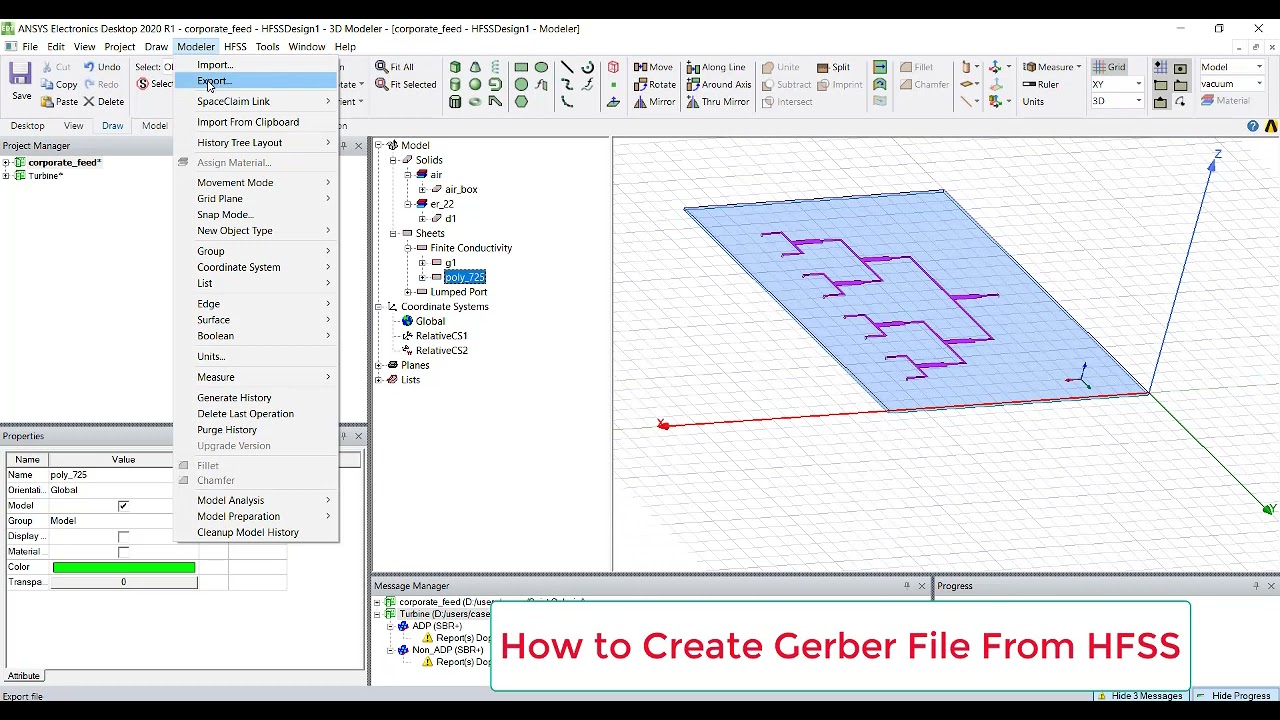Click the Fit Selected zoom icon
Image resolution: width=1280 pixels, height=720 pixels.
[x=381, y=85]
